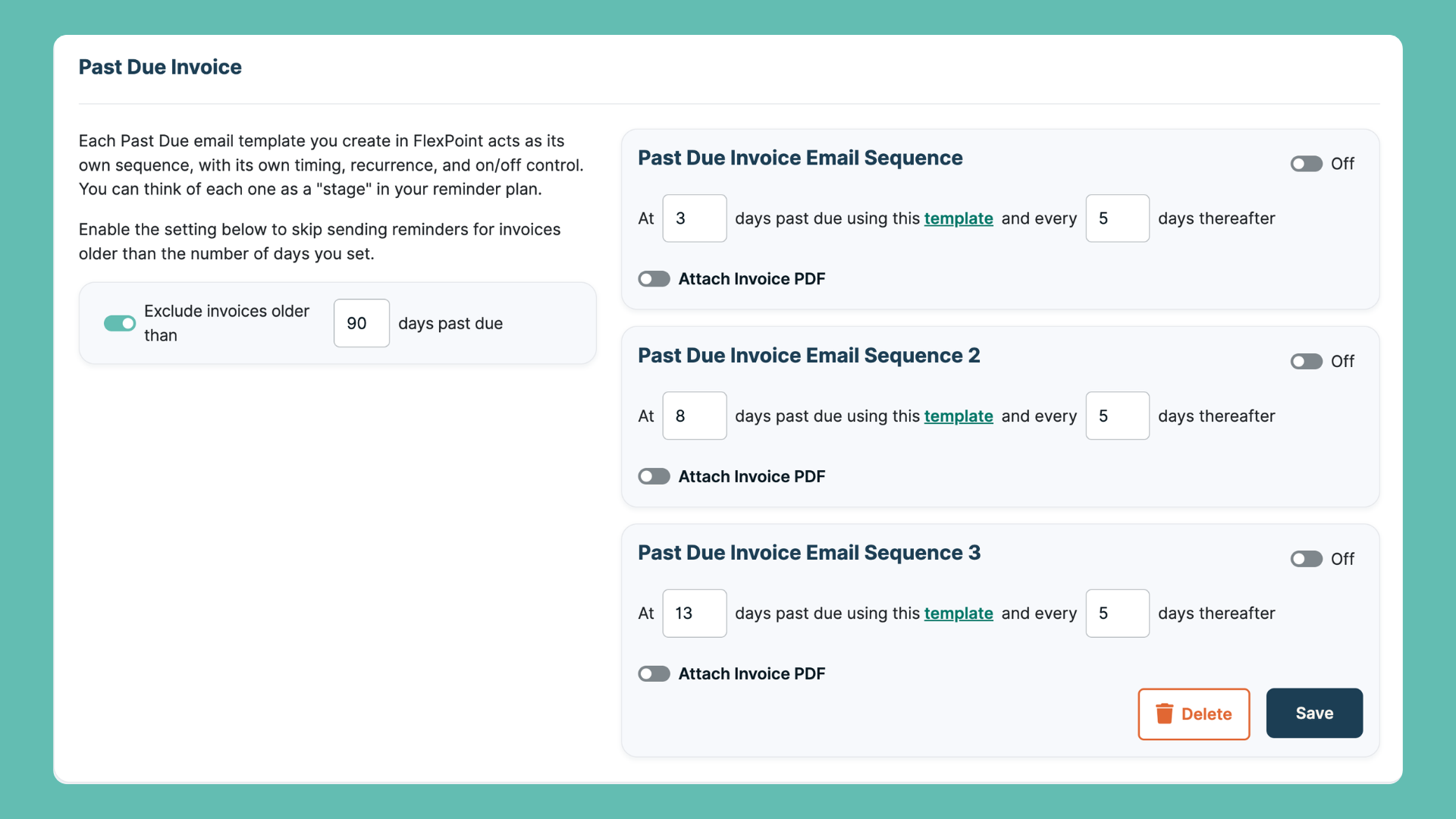Open the template link in Sequence 3
Screen dimensions: 1456x819
click(958, 613)
